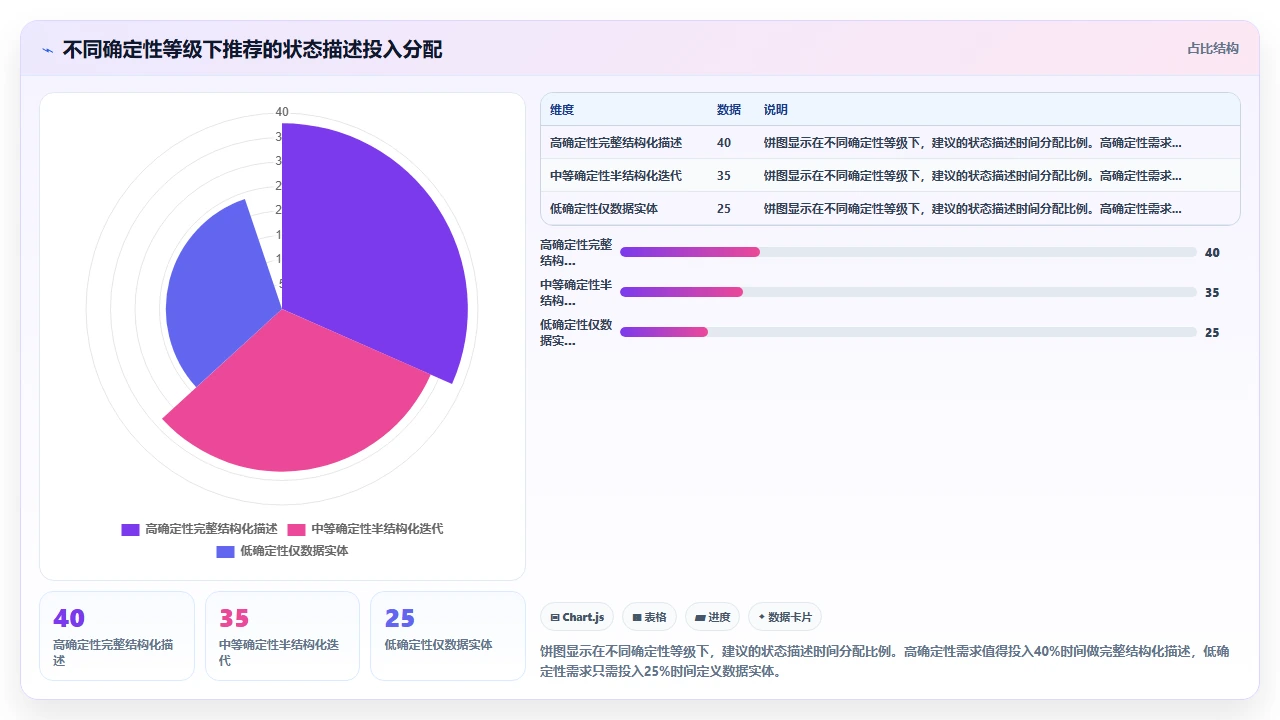This screenshot has width=1280, height=720.
Task: Toggle the purple 高确定性完整结构化描述 legend item
Action: click(199, 529)
